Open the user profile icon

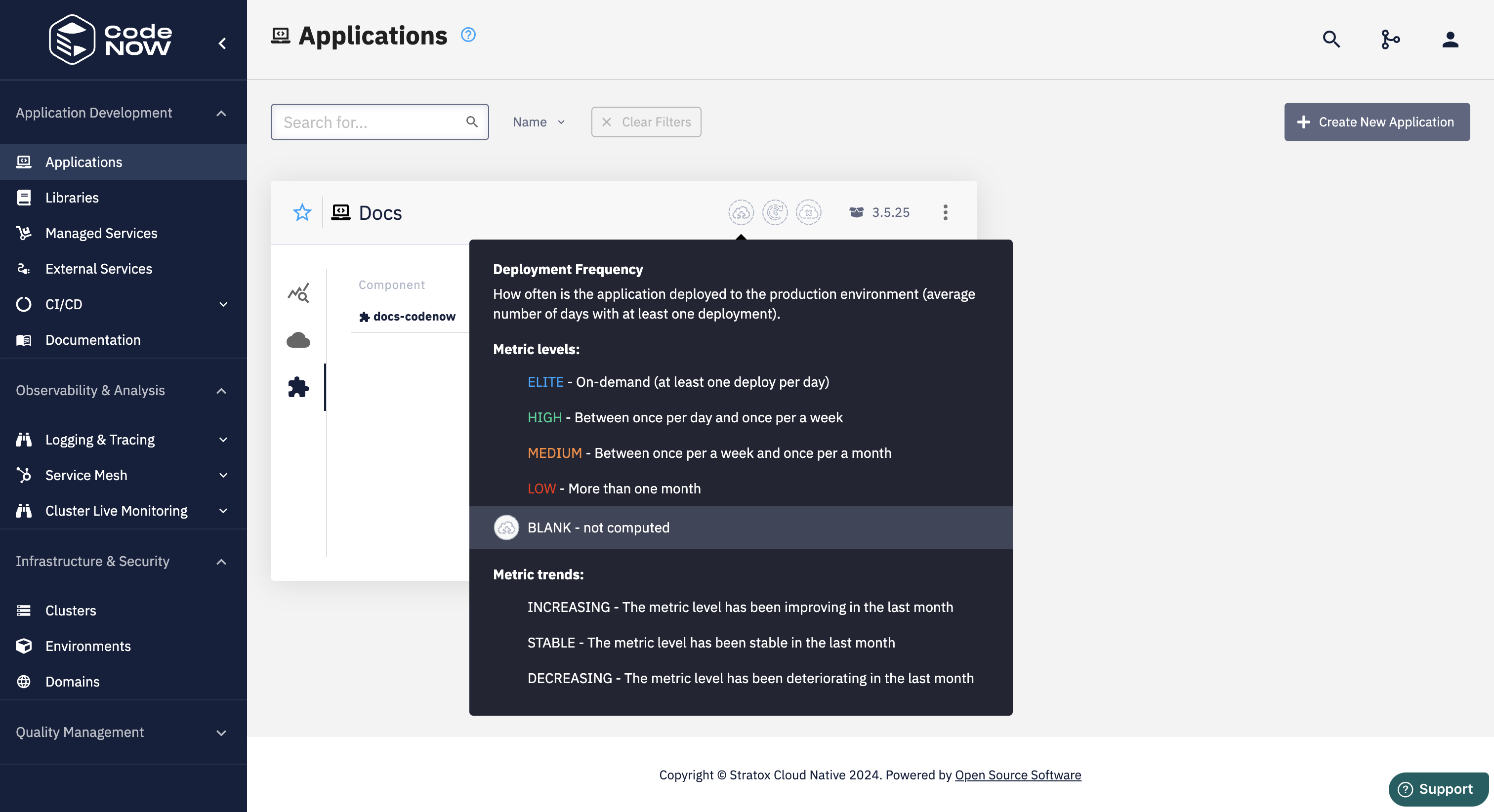[1450, 40]
